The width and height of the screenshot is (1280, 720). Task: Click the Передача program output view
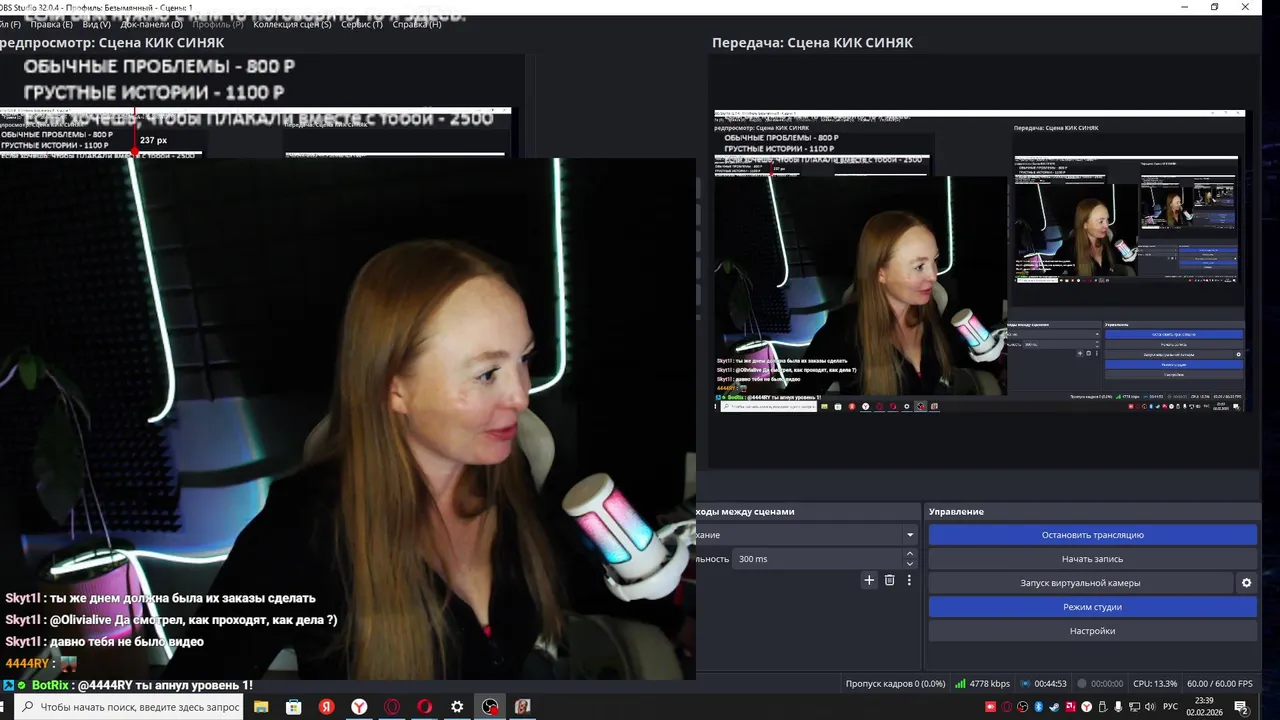[x=982, y=261]
